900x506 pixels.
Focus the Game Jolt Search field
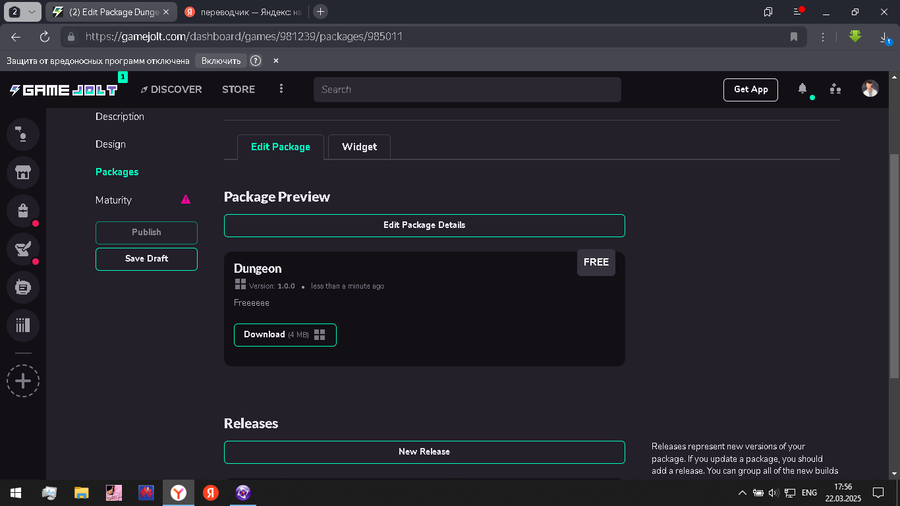tap(467, 89)
